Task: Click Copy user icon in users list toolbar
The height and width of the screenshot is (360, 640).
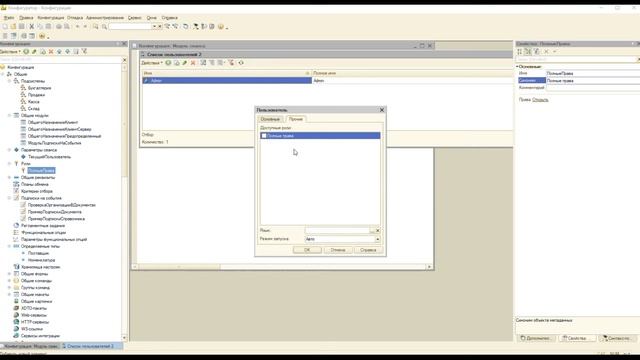Action: pos(176,63)
